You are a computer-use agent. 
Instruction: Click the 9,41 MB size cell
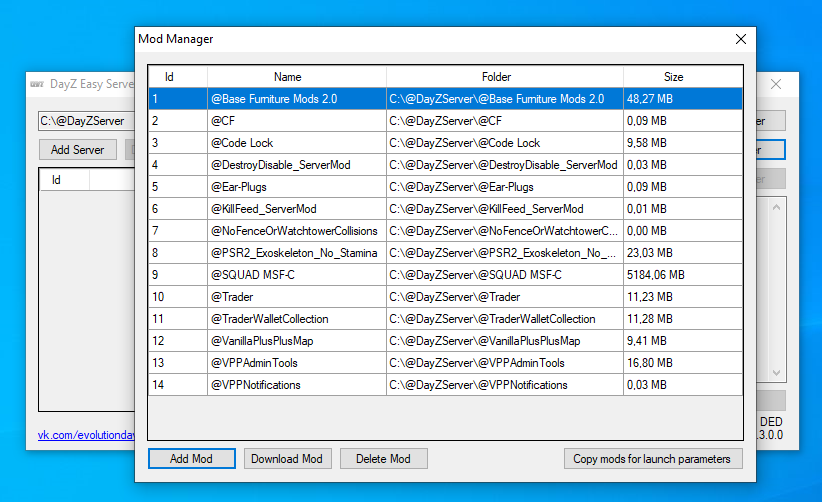[683, 341]
